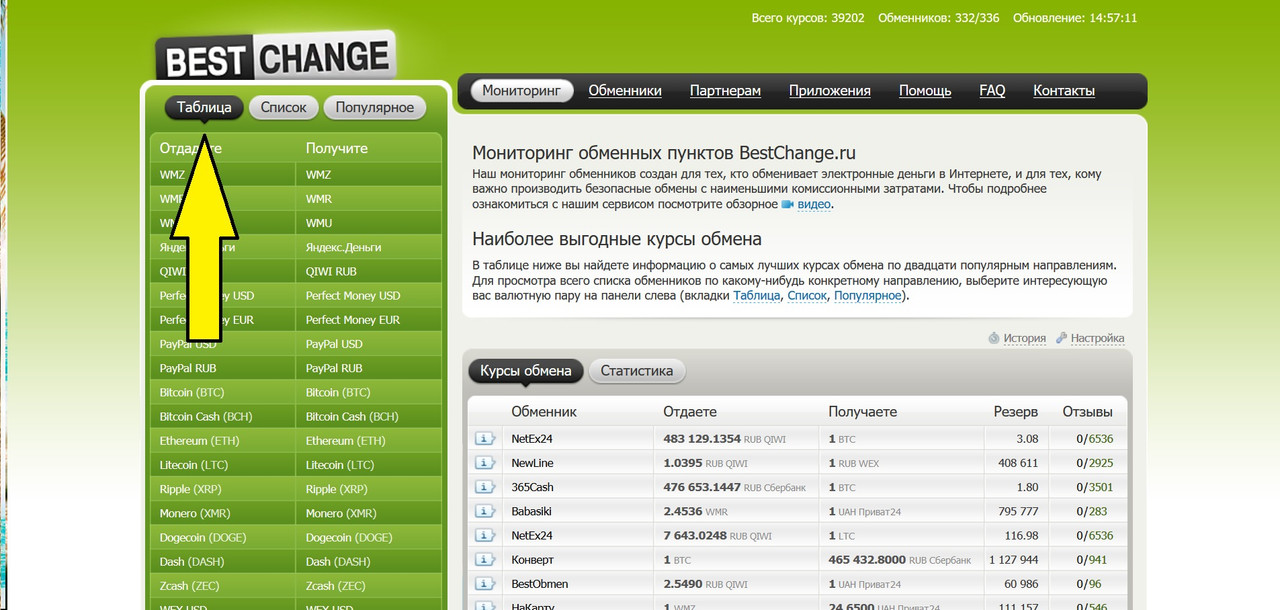The height and width of the screenshot is (610, 1280).
Task: Select the Курсы обмена tab
Action: pyautogui.click(x=526, y=371)
